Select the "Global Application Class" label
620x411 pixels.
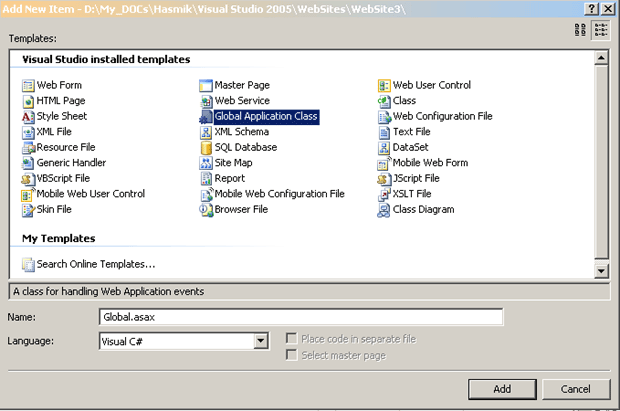tap(266, 116)
